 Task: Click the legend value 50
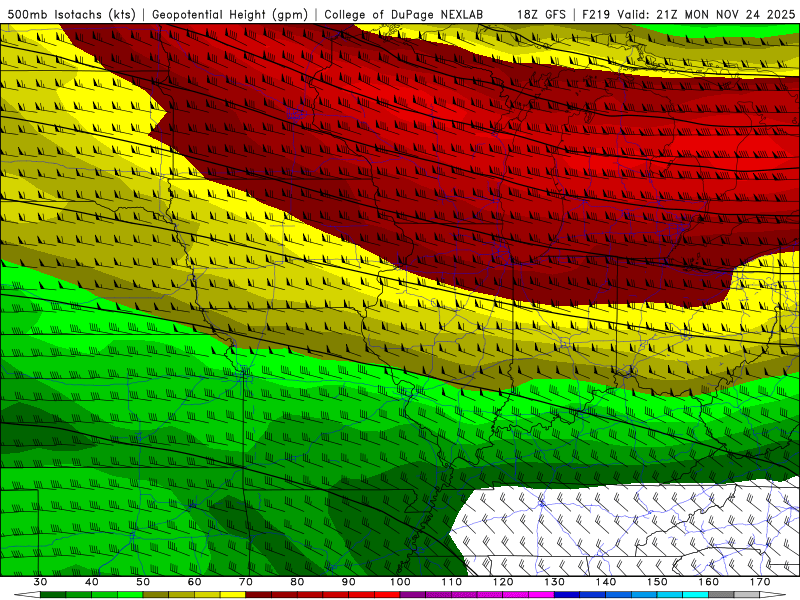point(143,582)
